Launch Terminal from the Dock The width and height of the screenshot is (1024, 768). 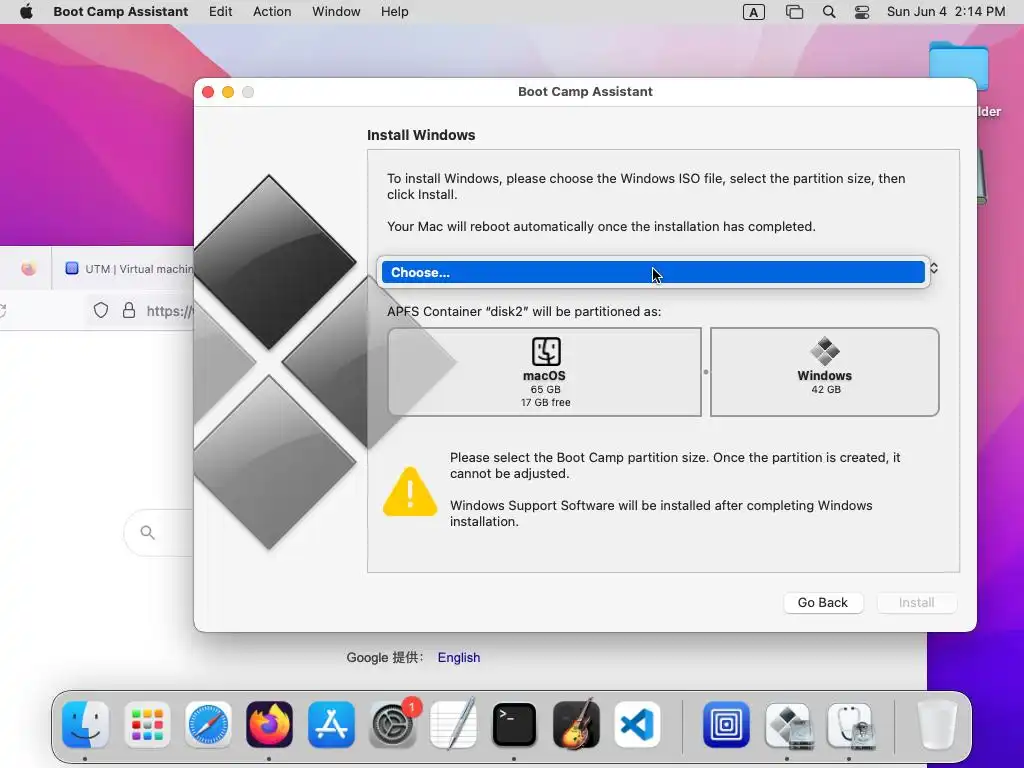[x=515, y=724]
